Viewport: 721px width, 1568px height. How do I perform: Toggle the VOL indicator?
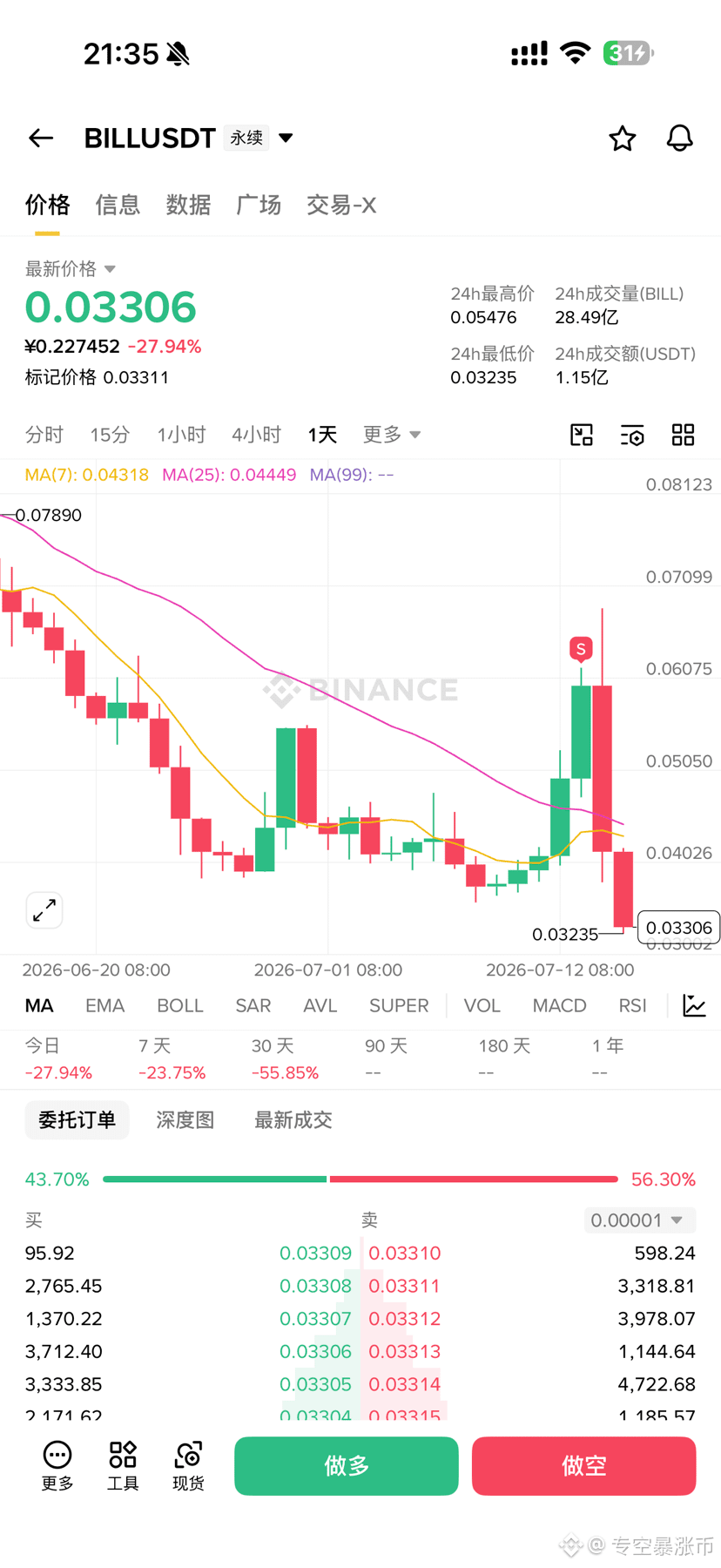482,1005
